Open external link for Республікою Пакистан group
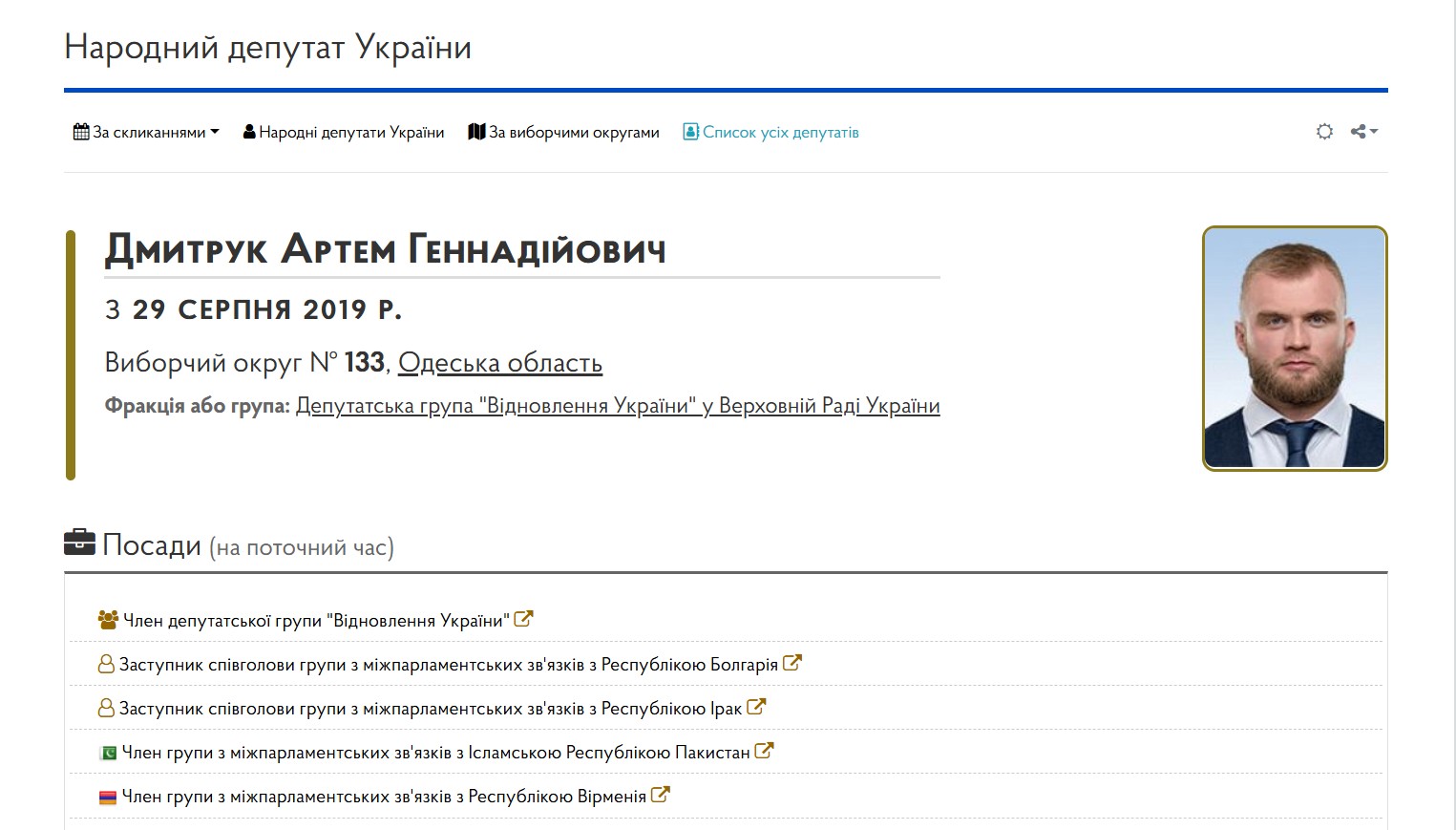Screen dimensions: 1456x830 coord(764,751)
